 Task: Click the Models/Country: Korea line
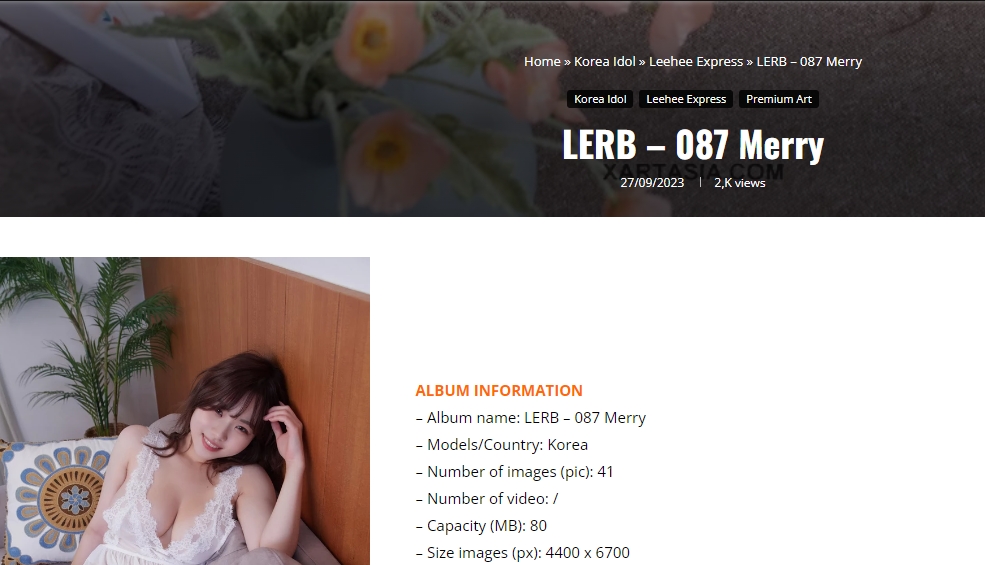click(x=502, y=445)
